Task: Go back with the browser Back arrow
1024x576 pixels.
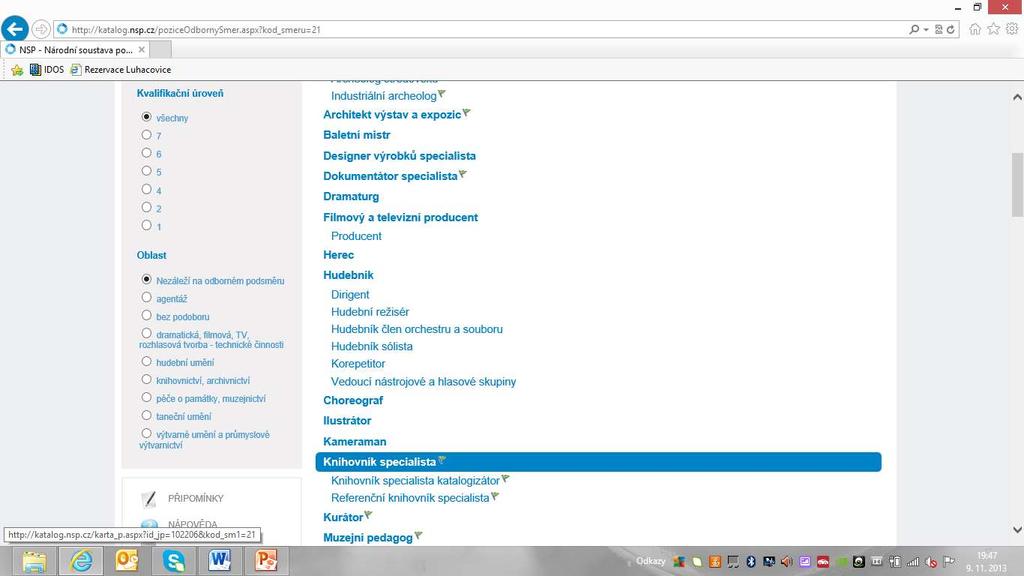Action: point(15,29)
